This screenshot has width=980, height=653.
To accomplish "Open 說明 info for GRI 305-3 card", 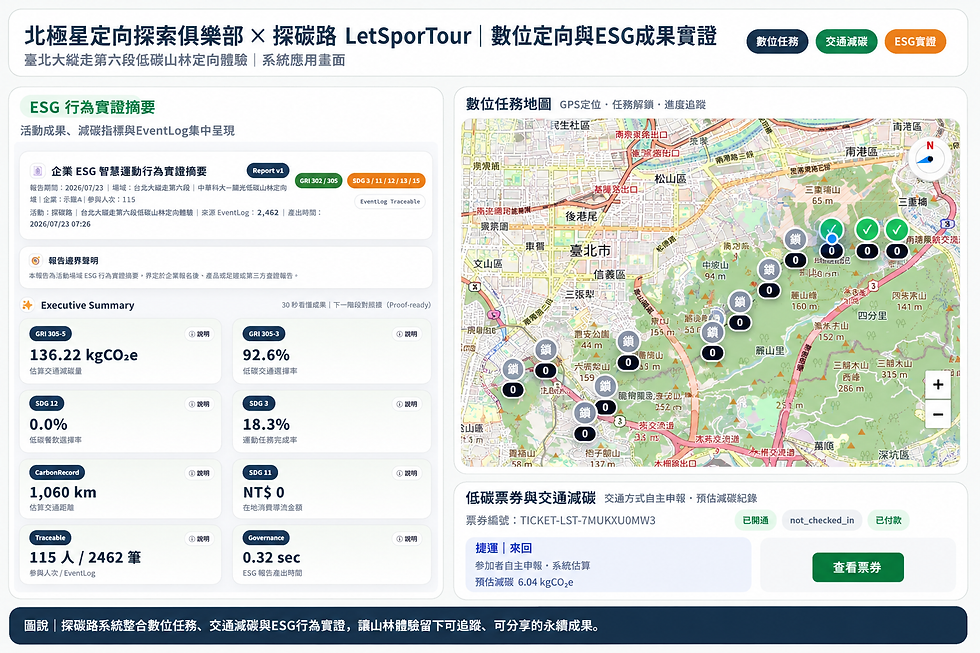I will (x=408, y=334).
